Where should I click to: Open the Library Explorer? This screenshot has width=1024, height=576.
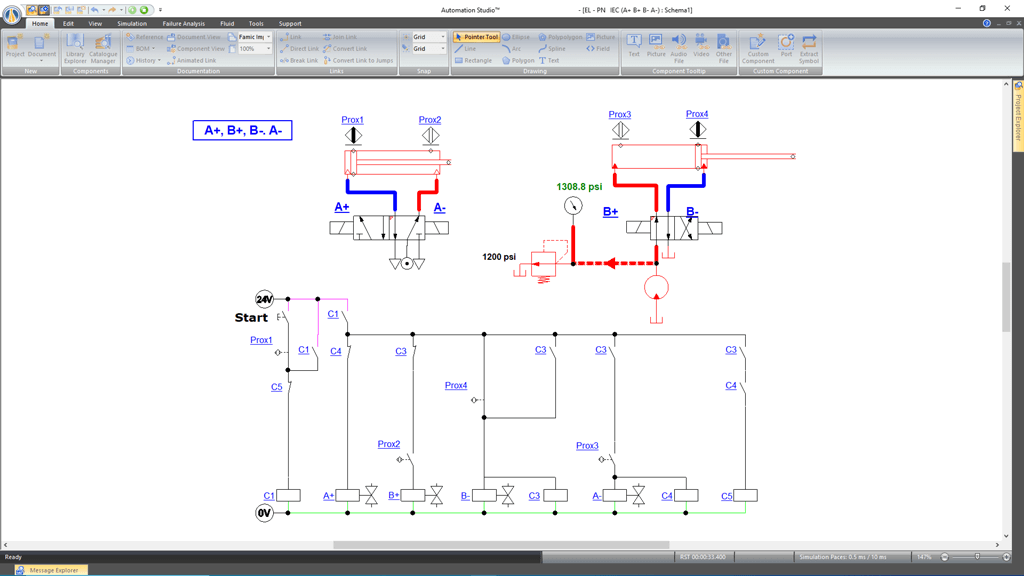(x=75, y=47)
